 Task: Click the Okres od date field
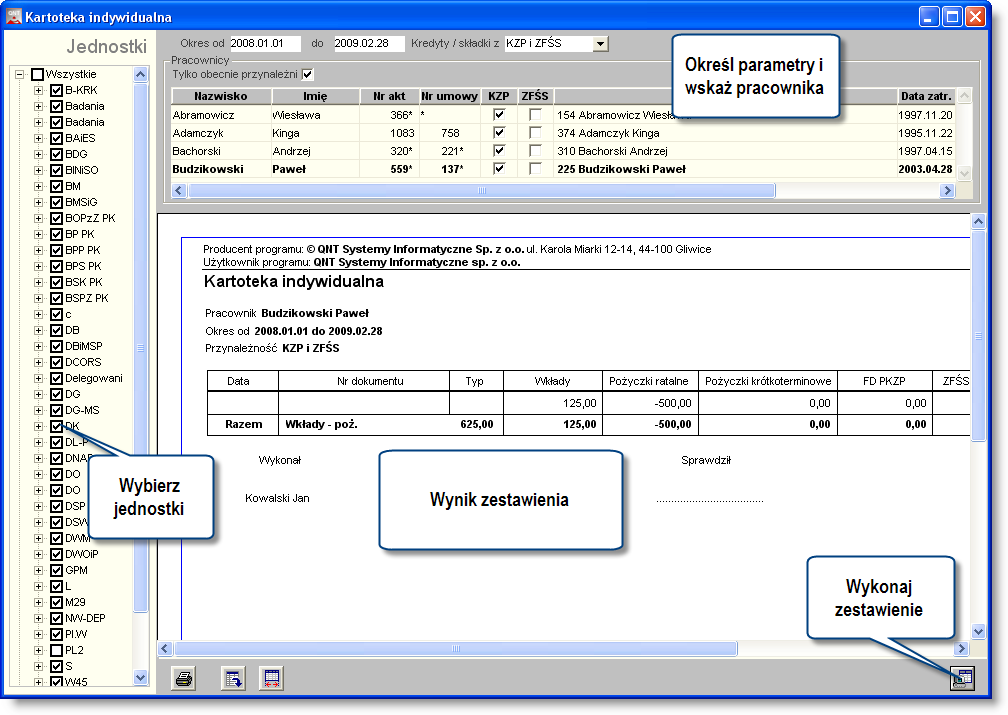pos(265,44)
